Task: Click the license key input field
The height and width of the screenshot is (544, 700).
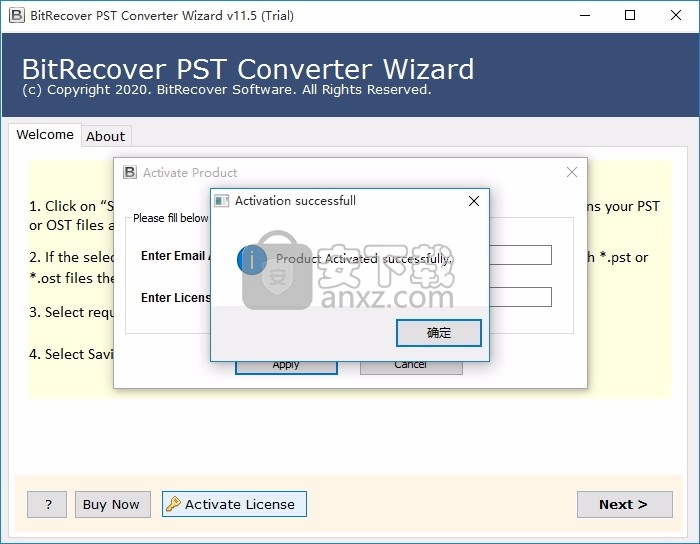Action: coord(521,297)
